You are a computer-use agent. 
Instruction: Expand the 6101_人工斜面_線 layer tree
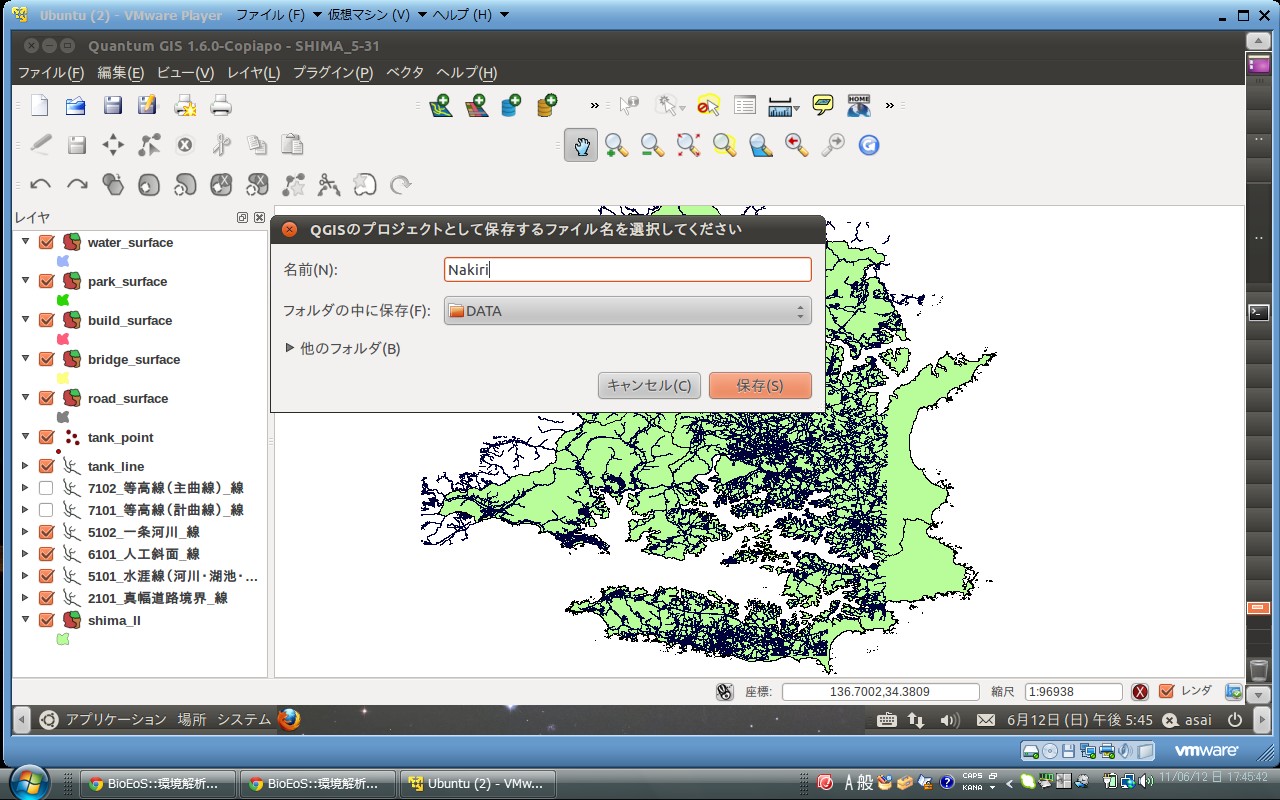[x=25, y=554]
